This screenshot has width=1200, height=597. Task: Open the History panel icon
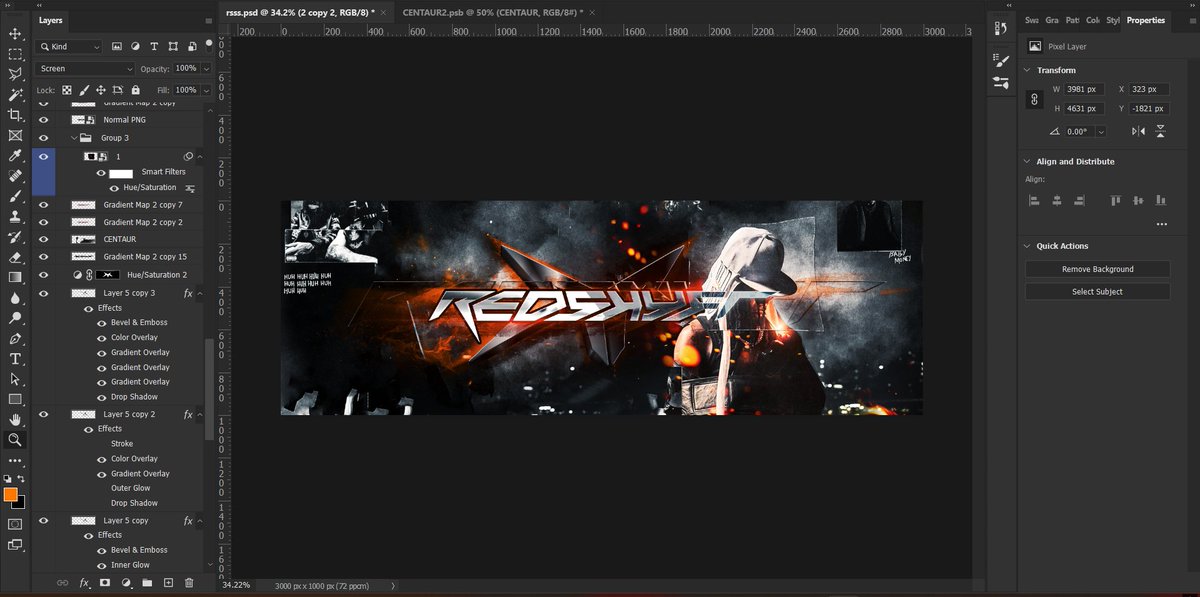[x=1001, y=29]
